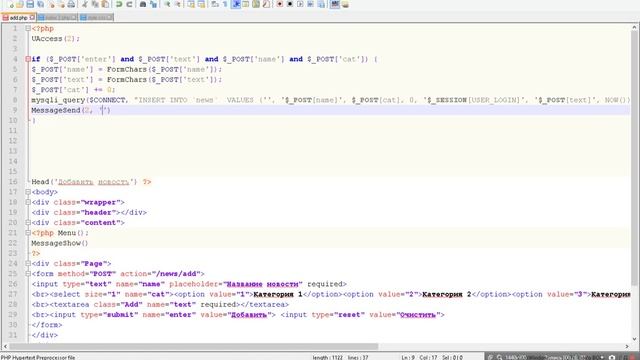The height and width of the screenshot is (360, 640).
Task: Open the document tab right of add.php
Action: click(x=57, y=18)
